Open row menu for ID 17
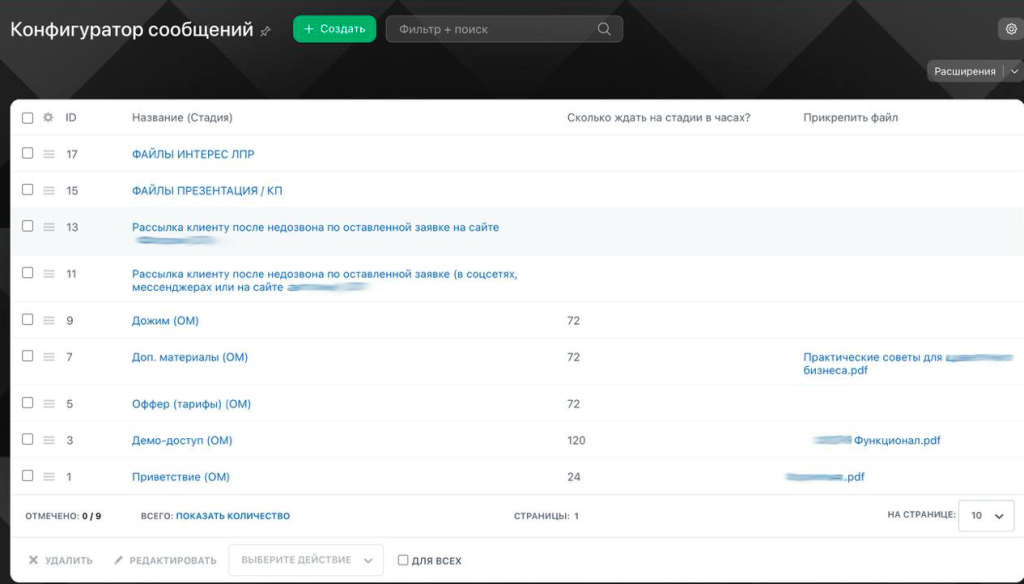Screen dimensions: 1024x584 pyautogui.click(x=48, y=154)
